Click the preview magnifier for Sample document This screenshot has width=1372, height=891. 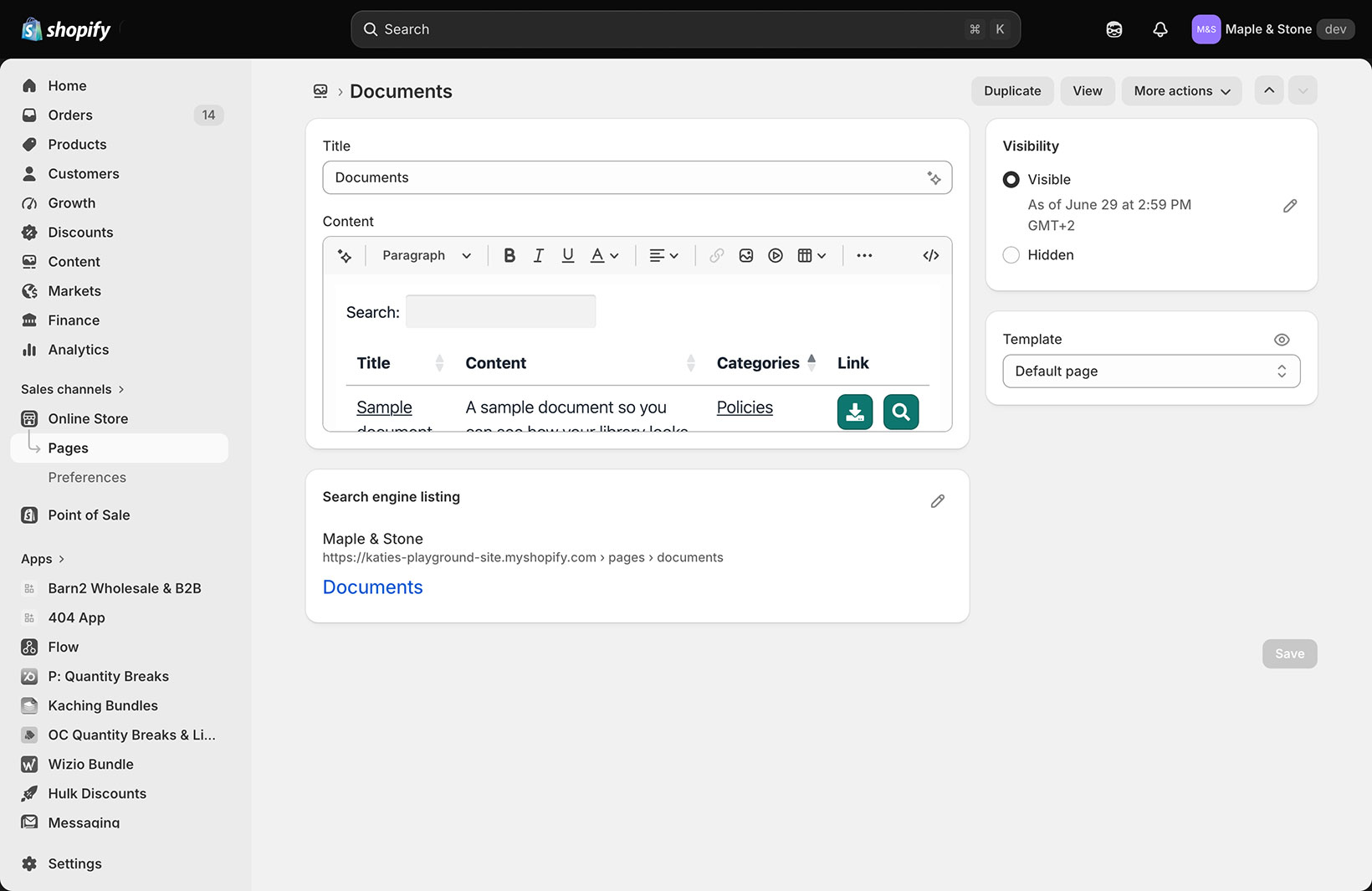[901, 412]
